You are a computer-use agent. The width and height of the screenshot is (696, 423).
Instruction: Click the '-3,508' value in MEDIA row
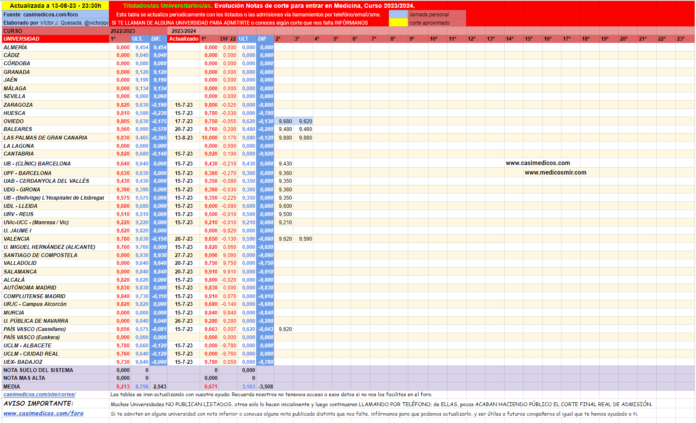(x=266, y=387)
